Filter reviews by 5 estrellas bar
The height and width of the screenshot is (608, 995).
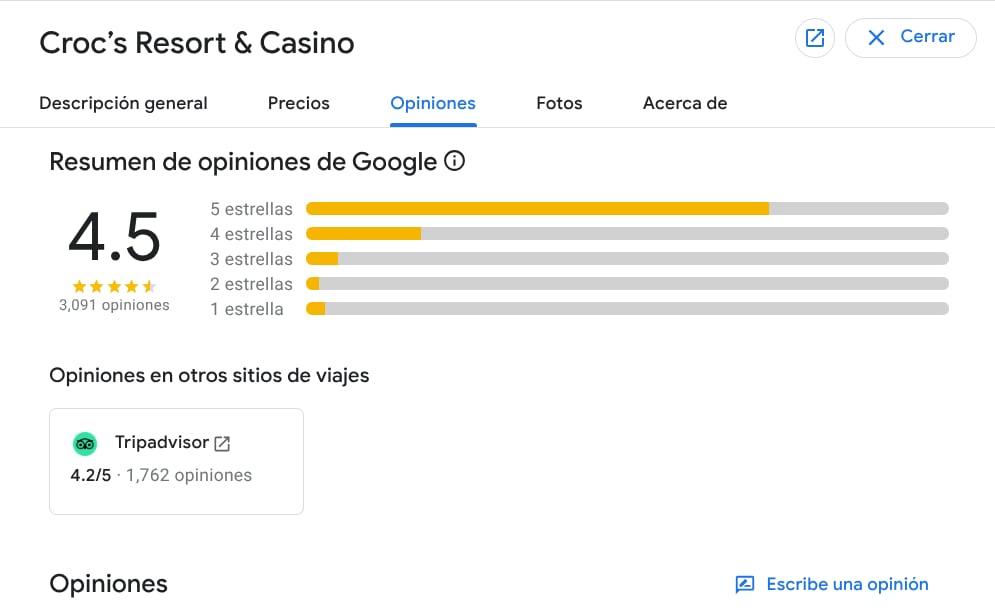pos(627,209)
